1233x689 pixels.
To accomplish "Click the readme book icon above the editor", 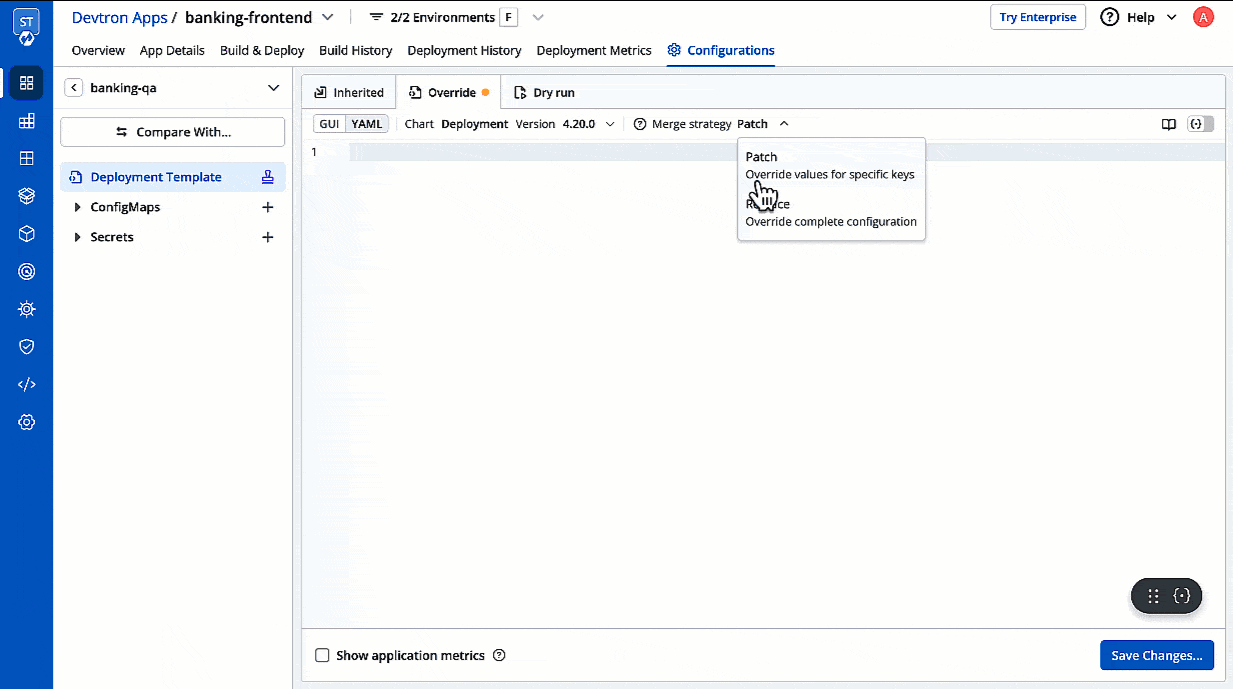I will pyautogui.click(x=1169, y=124).
